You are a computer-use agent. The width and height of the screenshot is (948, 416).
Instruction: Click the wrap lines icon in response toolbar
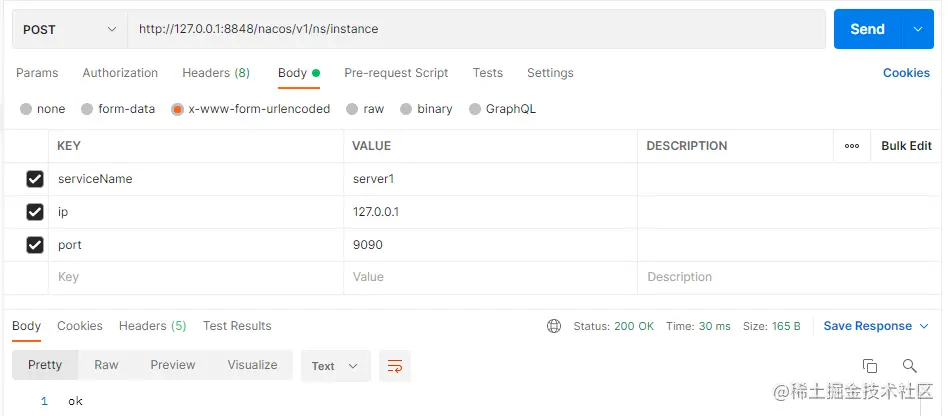tap(395, 366)
